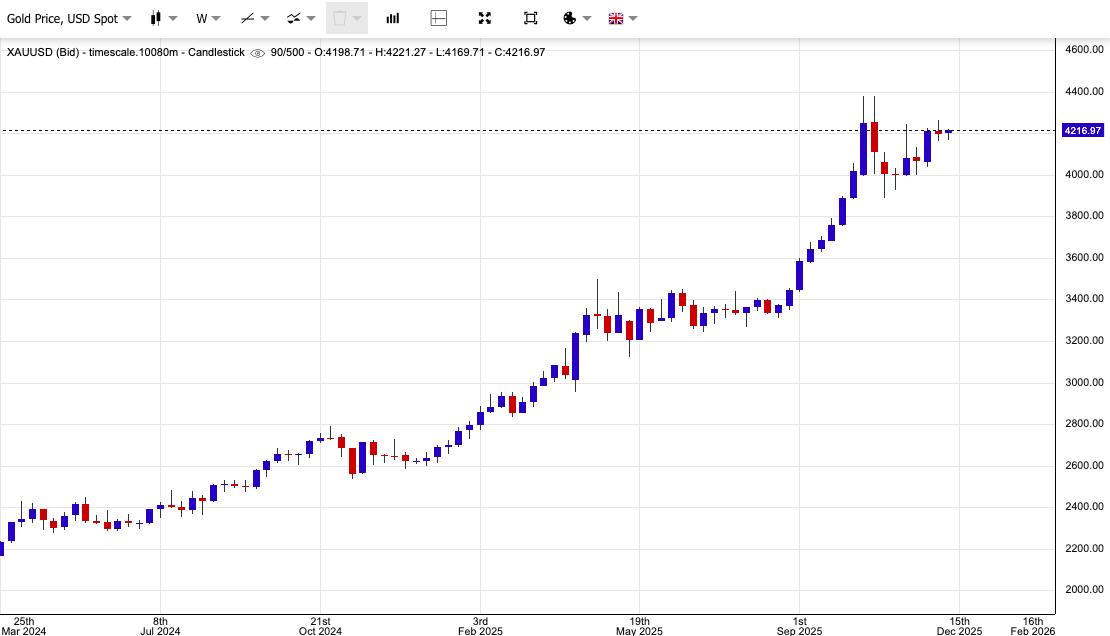Toggle the eye visibility icon for XAUUSD series

257,53
